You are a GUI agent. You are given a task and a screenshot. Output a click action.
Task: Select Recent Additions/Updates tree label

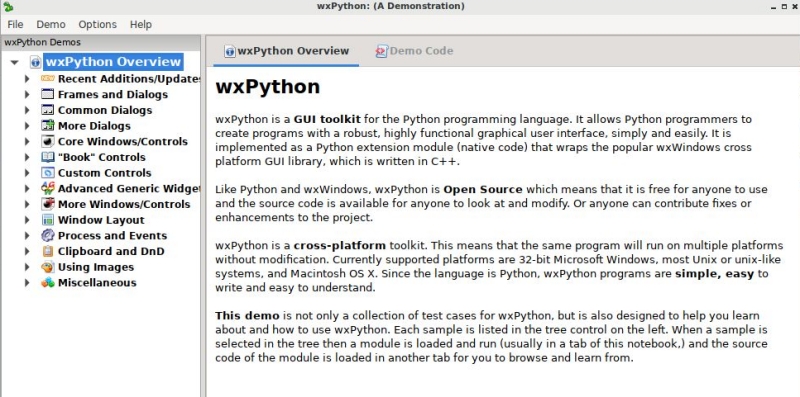[x=129, y=79]
